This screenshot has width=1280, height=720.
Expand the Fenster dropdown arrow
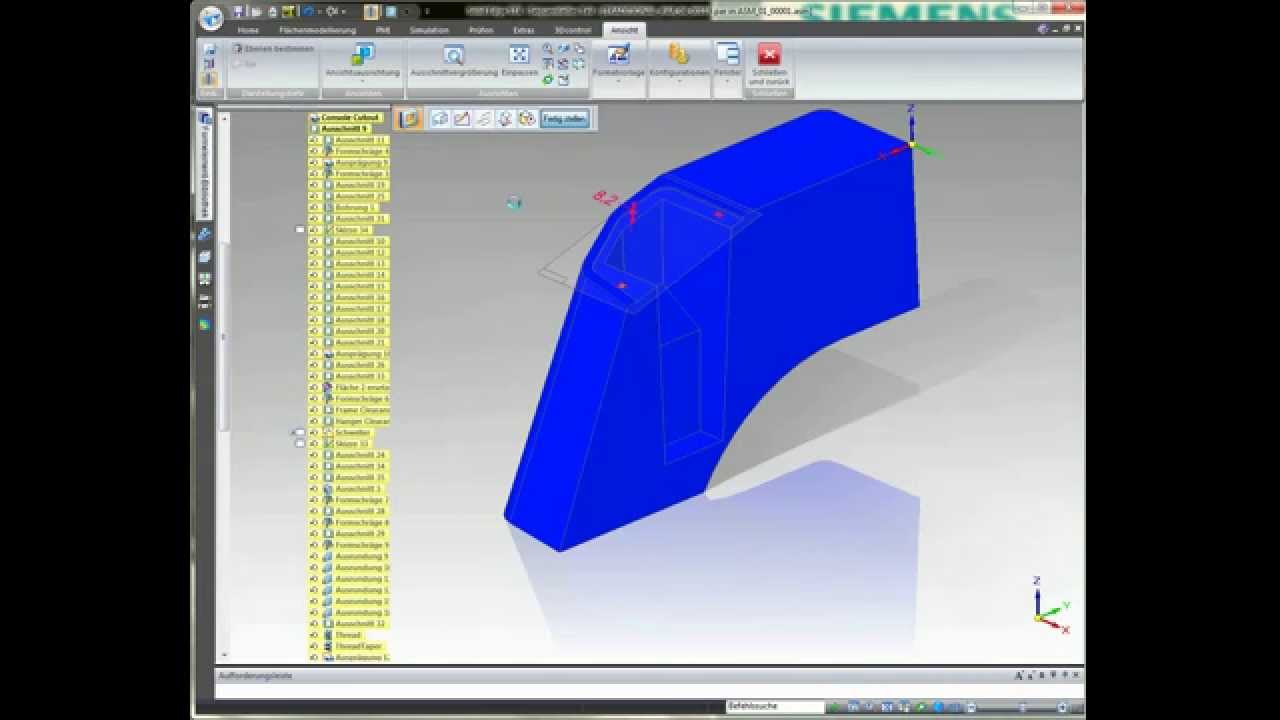coord(728,81)
